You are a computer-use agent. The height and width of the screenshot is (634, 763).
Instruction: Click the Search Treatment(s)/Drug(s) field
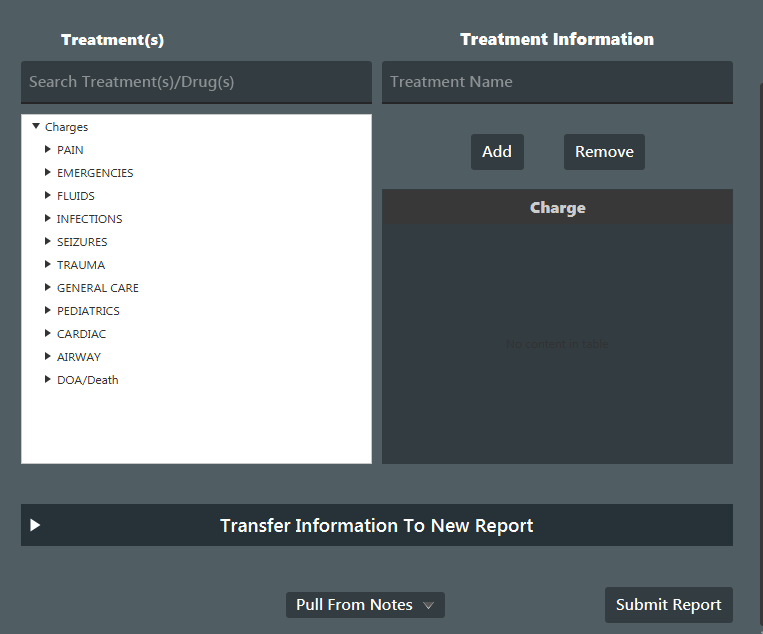pos(196,82)
